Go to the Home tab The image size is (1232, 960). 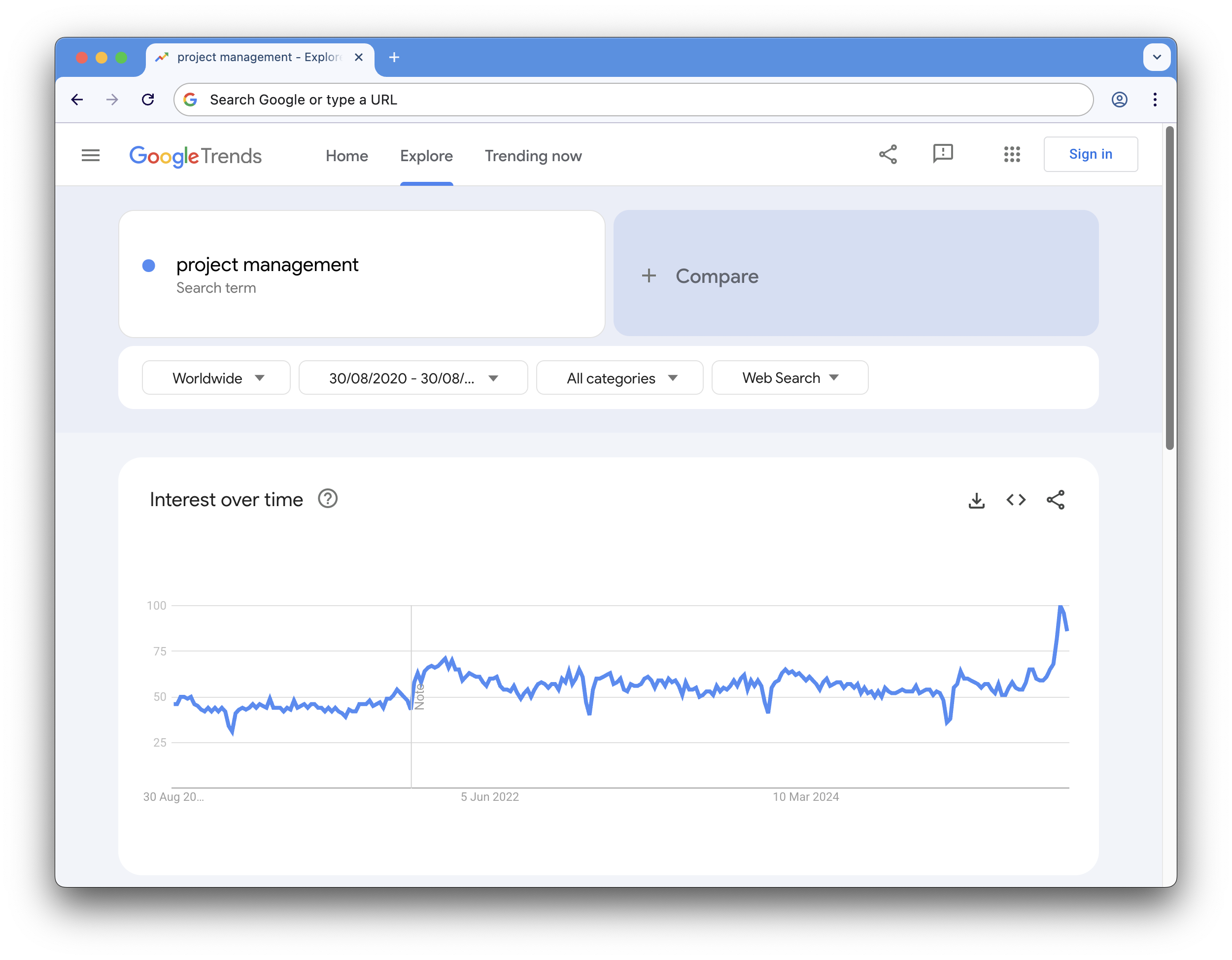346,156
